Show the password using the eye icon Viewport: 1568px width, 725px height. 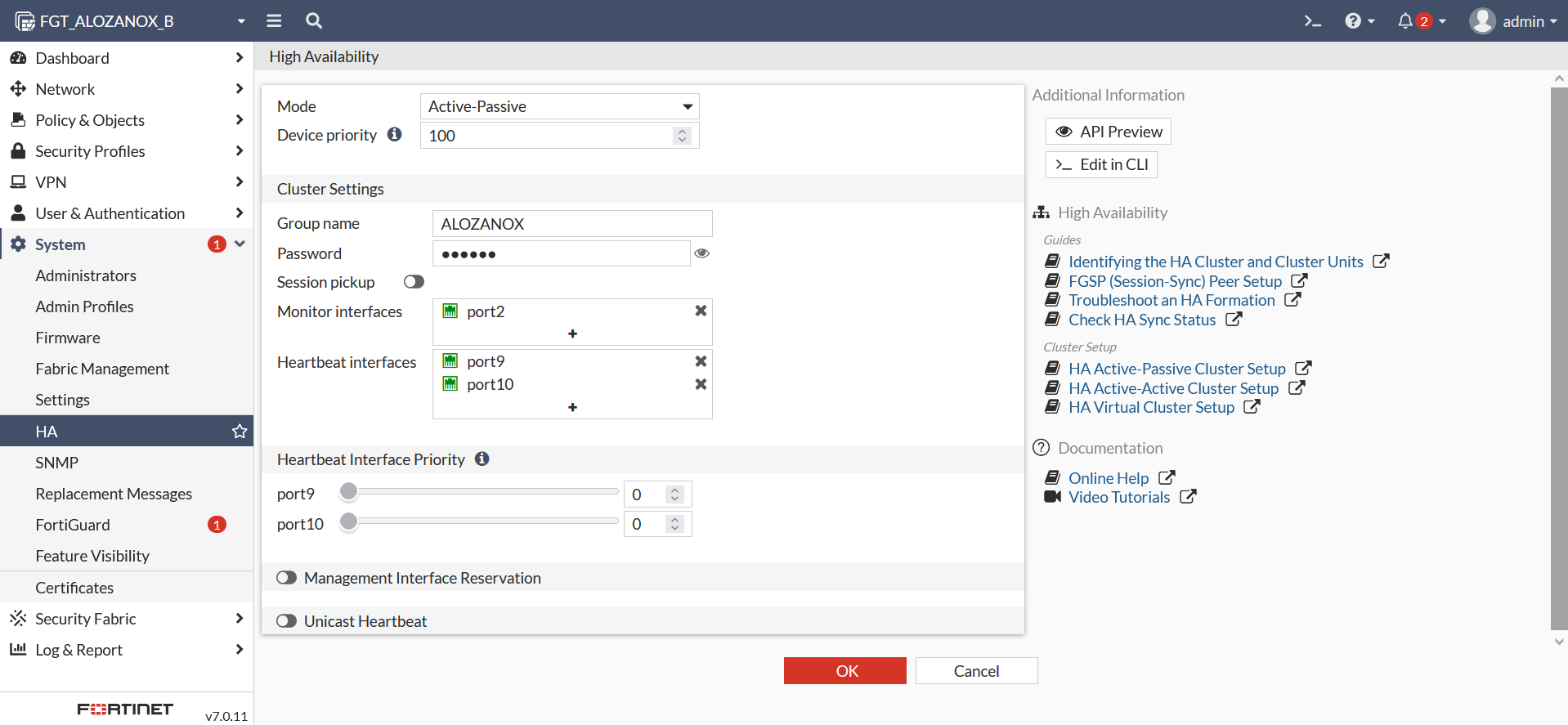point(701,253)
